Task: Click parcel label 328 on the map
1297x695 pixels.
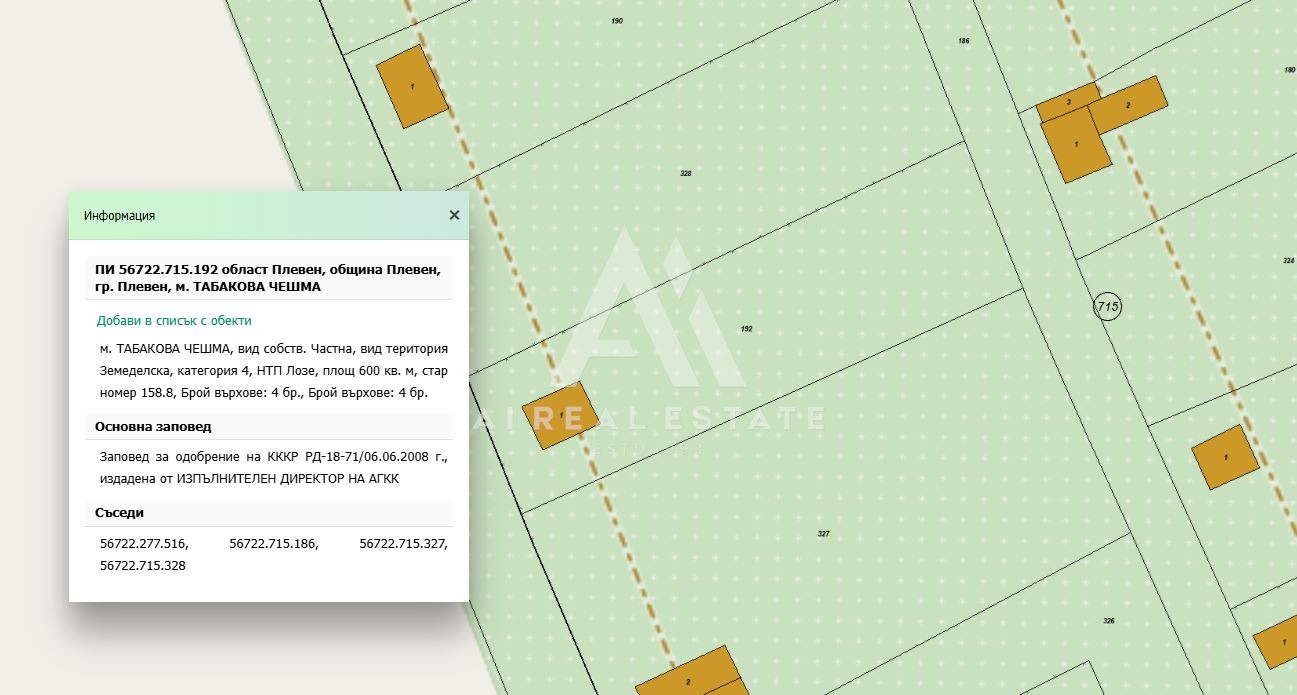Action: (685, 173)
